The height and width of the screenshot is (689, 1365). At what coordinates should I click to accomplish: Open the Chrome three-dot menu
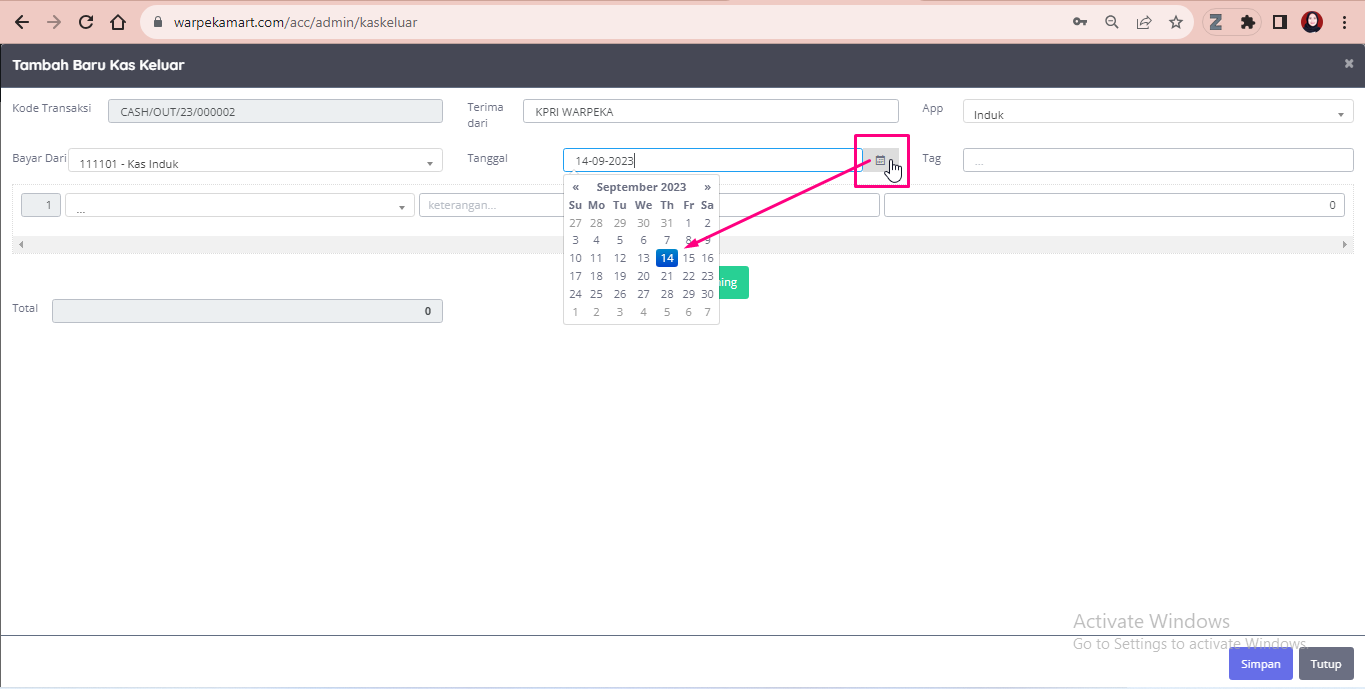[x=1344, y=22]
